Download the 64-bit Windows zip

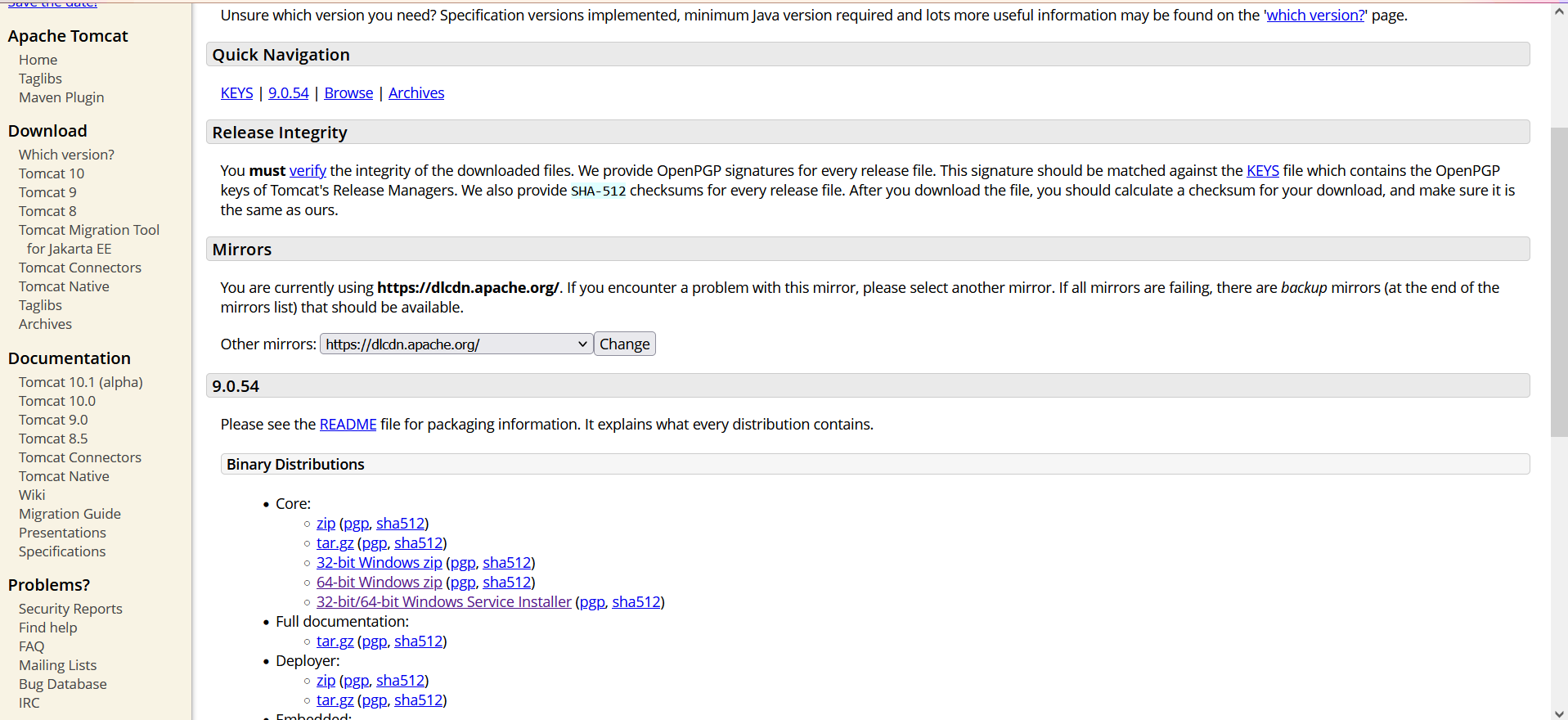click(x=380, y=582)
